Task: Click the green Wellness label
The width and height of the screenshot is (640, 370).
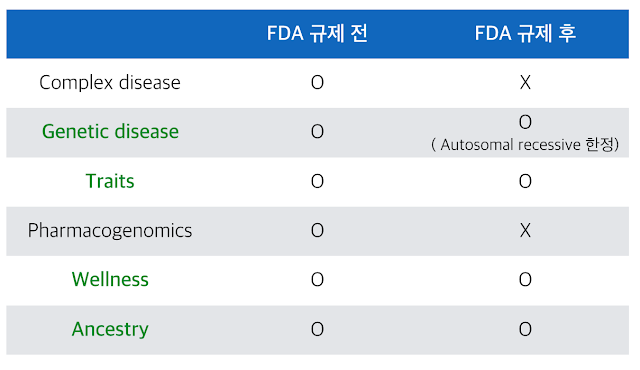Action: click(110, 280)
